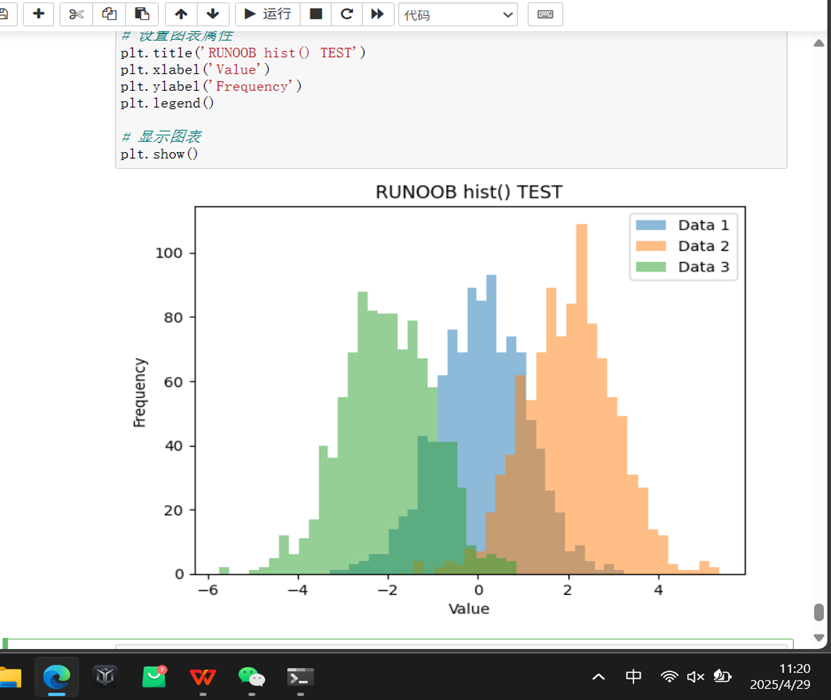The width and height of the screenshot is (831, 700).
Task: Click the plt.xlabel('Value') code line
Action: pyautogui.click(x=195, y=70)
